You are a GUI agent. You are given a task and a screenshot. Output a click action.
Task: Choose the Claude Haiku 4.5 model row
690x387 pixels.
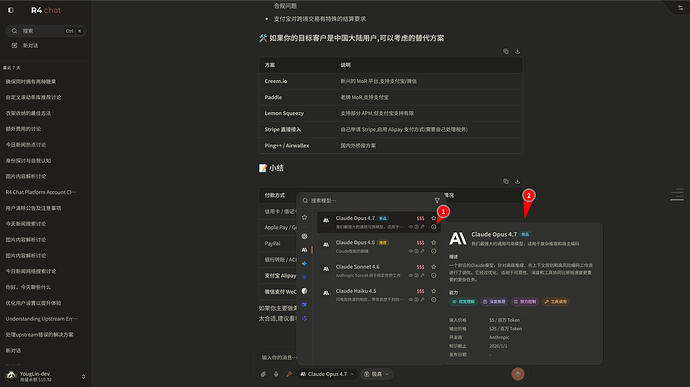pyautogui.click(x=379, y=295)
